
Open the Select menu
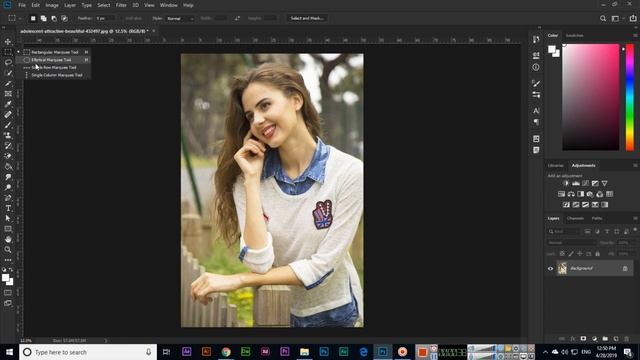(104, 5)
